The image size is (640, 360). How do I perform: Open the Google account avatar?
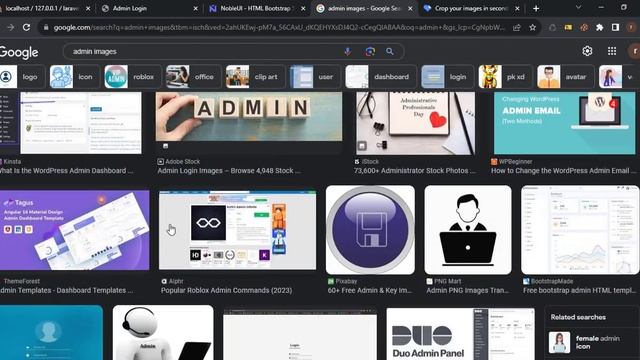[634, 51]
